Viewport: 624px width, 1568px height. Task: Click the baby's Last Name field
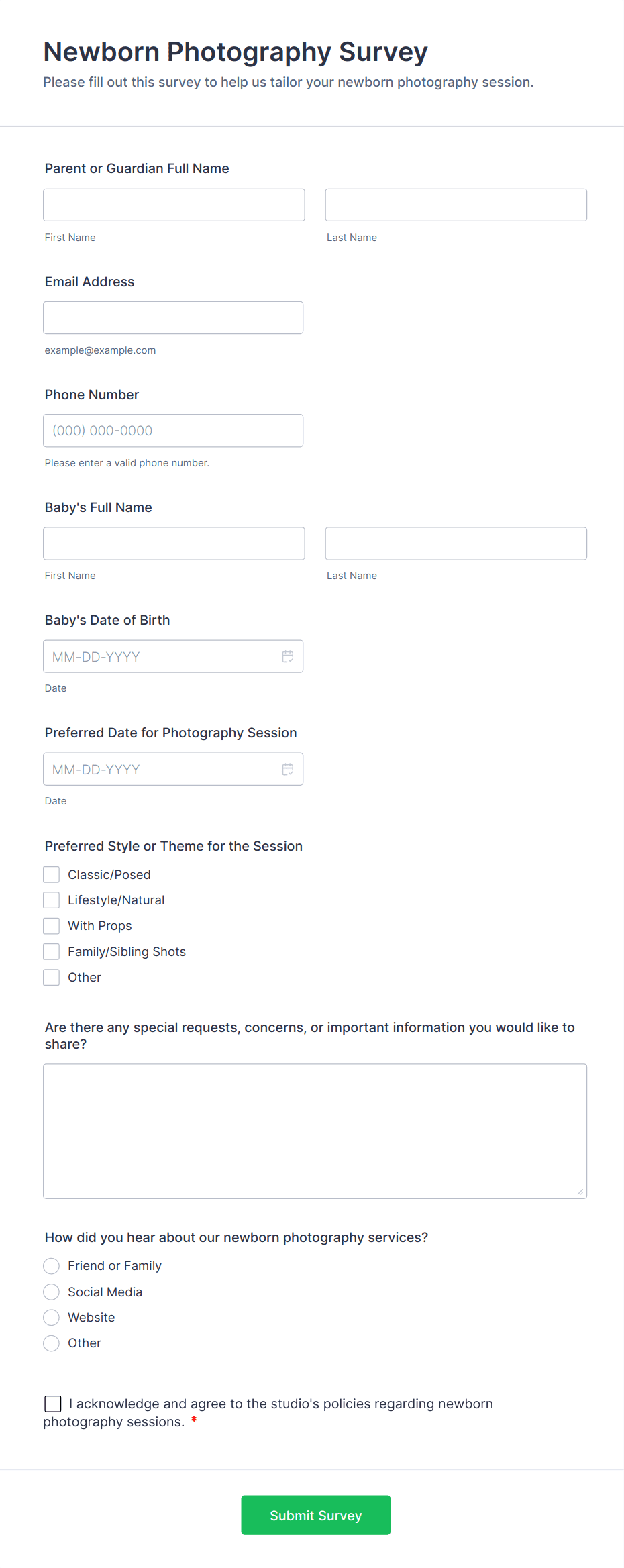(x=456, y=543)
